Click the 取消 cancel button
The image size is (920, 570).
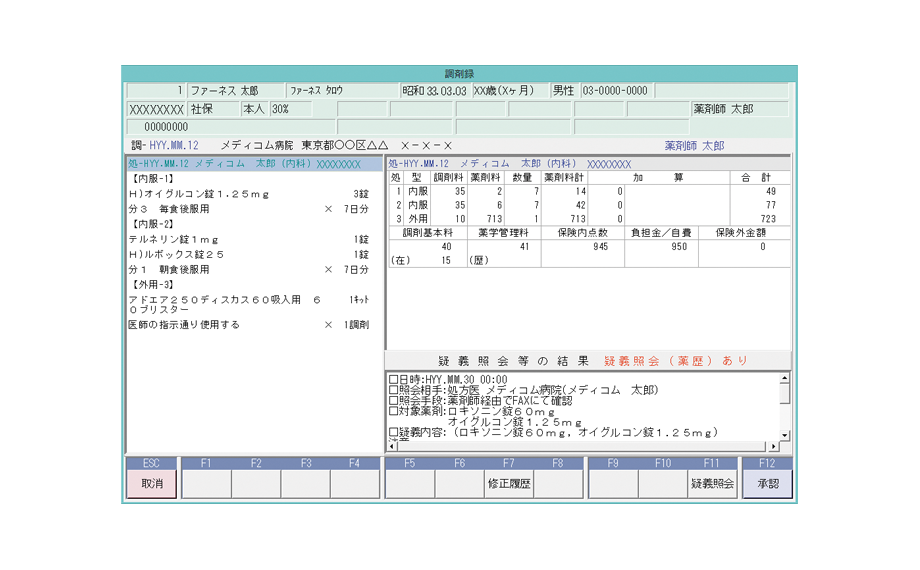click(151, 483)
